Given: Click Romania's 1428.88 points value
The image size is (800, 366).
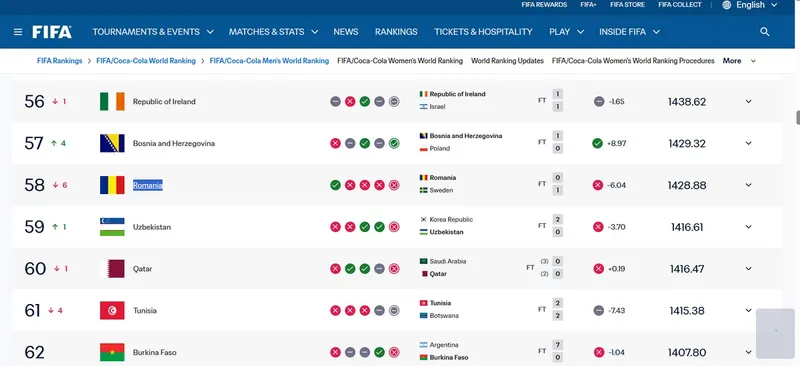Looking at the screenshot, I should click(x=687, y=185).
